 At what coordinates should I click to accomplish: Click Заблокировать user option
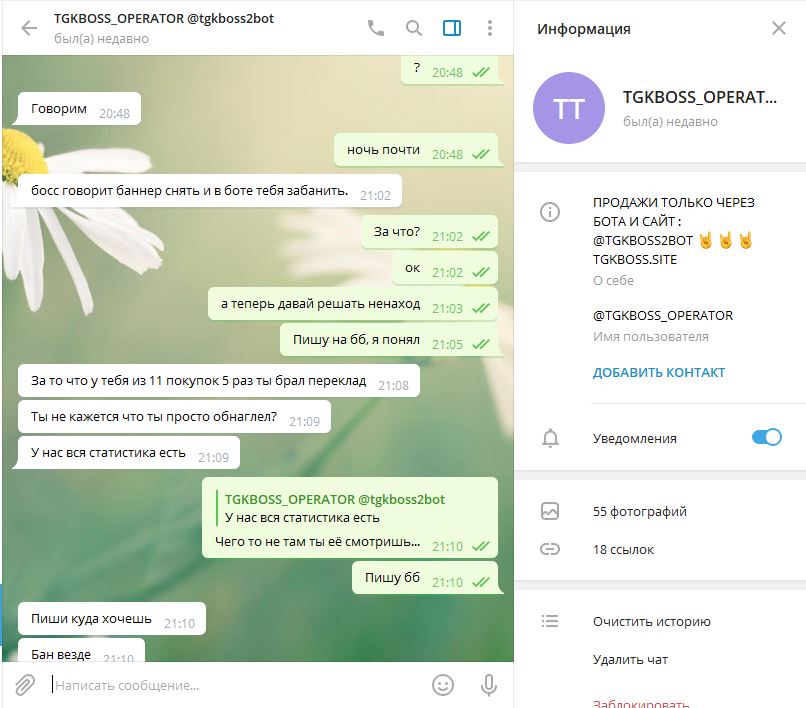point(640,703)
